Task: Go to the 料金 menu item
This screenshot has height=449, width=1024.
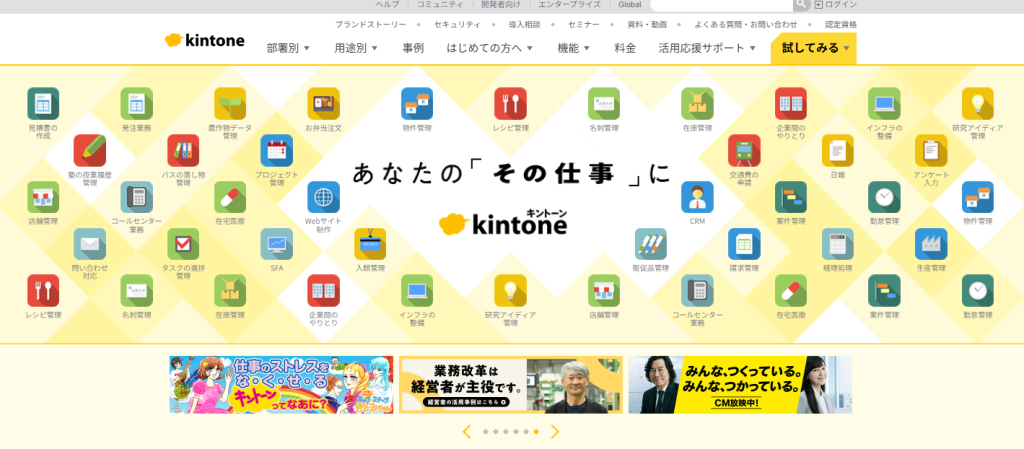Action: [x=625, y=48]
